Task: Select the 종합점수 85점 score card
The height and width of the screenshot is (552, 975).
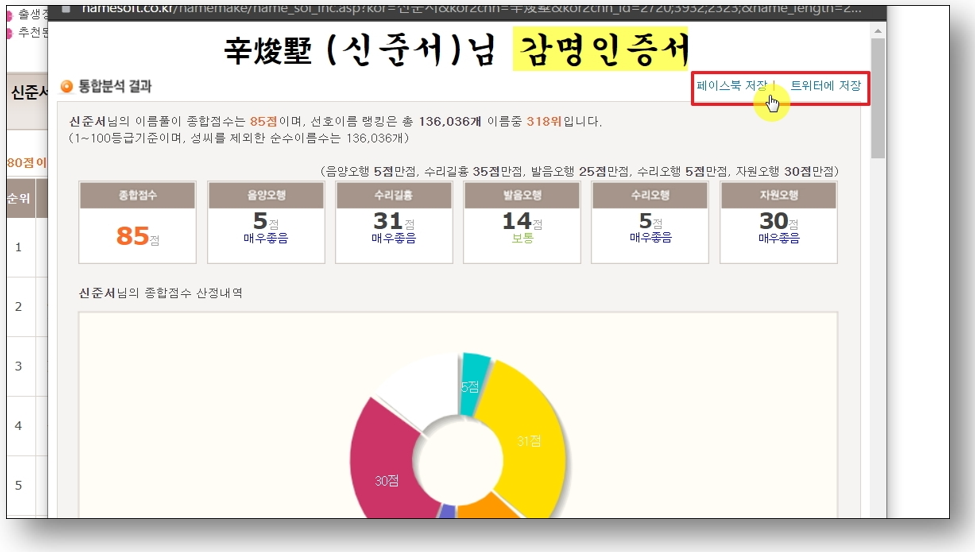Action: point(137,223)
